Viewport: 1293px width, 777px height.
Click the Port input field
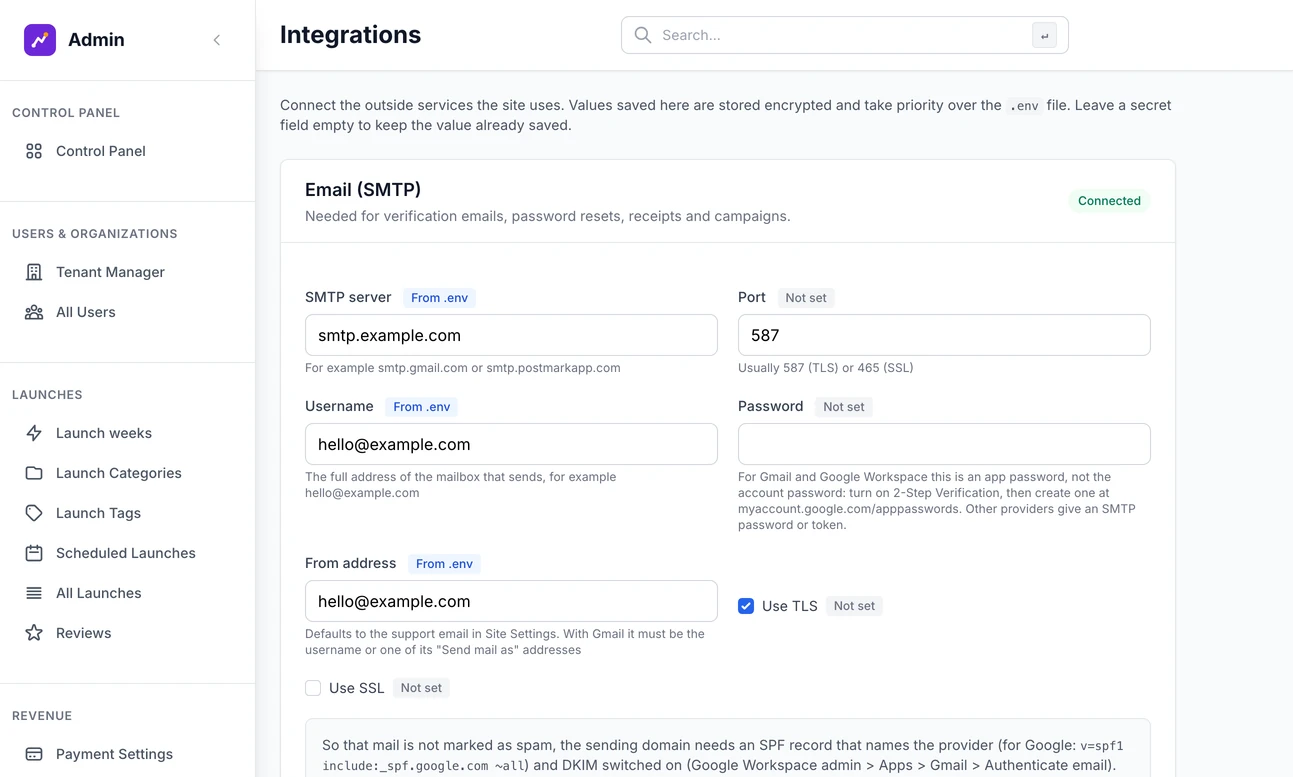(944, 335)
